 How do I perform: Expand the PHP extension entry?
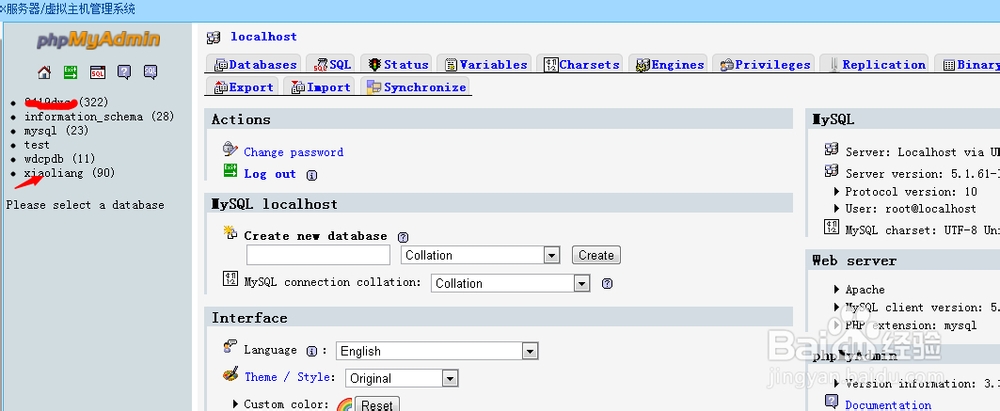point(837,325)
